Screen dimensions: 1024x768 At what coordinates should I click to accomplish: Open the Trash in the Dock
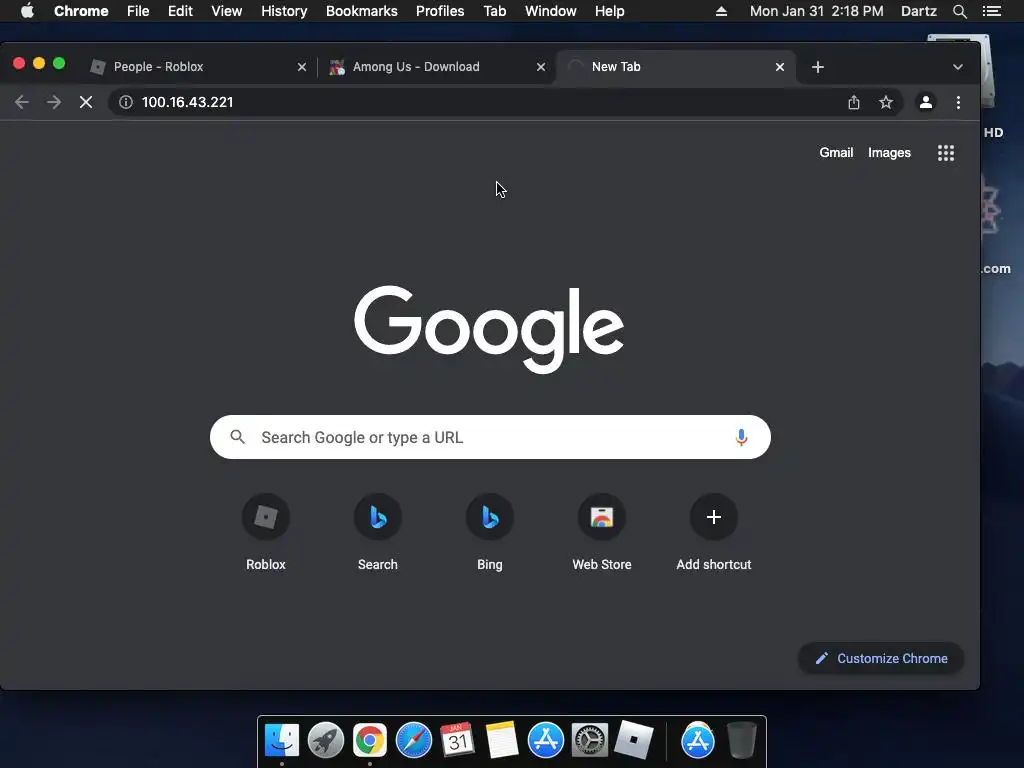click(x=742, y=741)
